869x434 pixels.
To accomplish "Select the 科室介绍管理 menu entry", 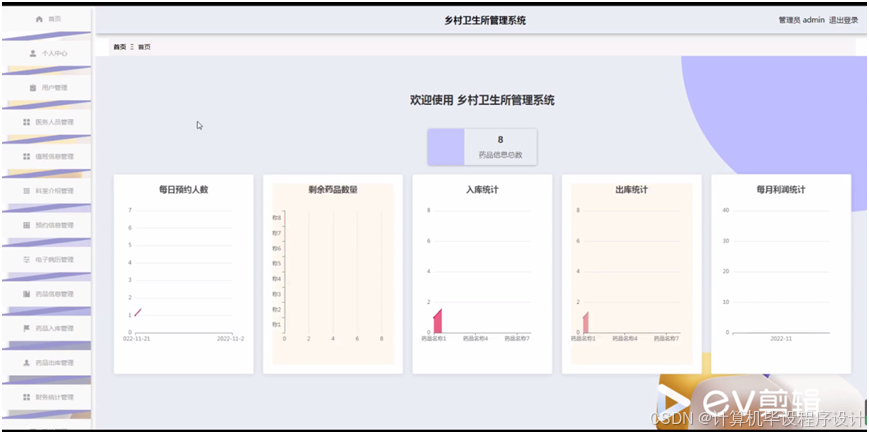I will pos(47,191).
